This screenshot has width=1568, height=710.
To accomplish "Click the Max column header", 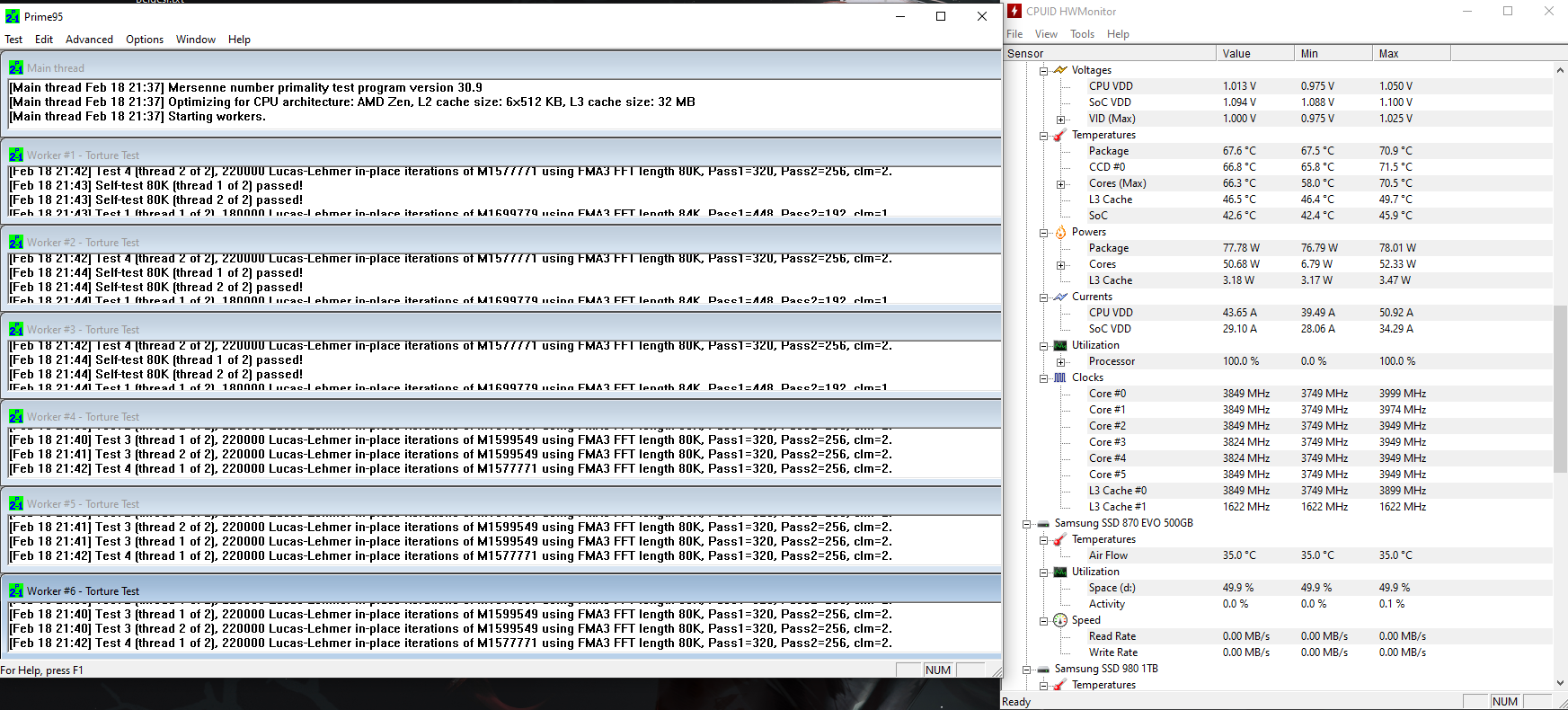I will pos(1412,53).
